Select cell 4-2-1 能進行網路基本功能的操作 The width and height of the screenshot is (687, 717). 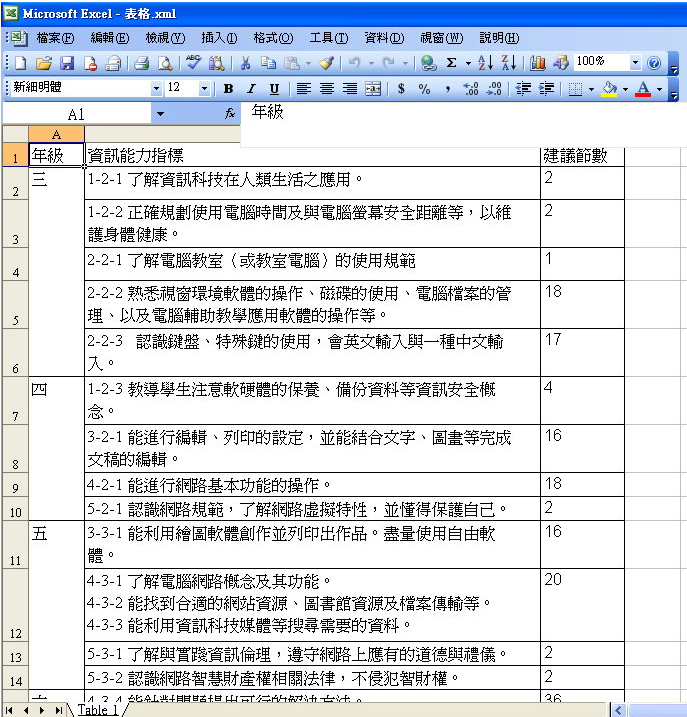312,485
